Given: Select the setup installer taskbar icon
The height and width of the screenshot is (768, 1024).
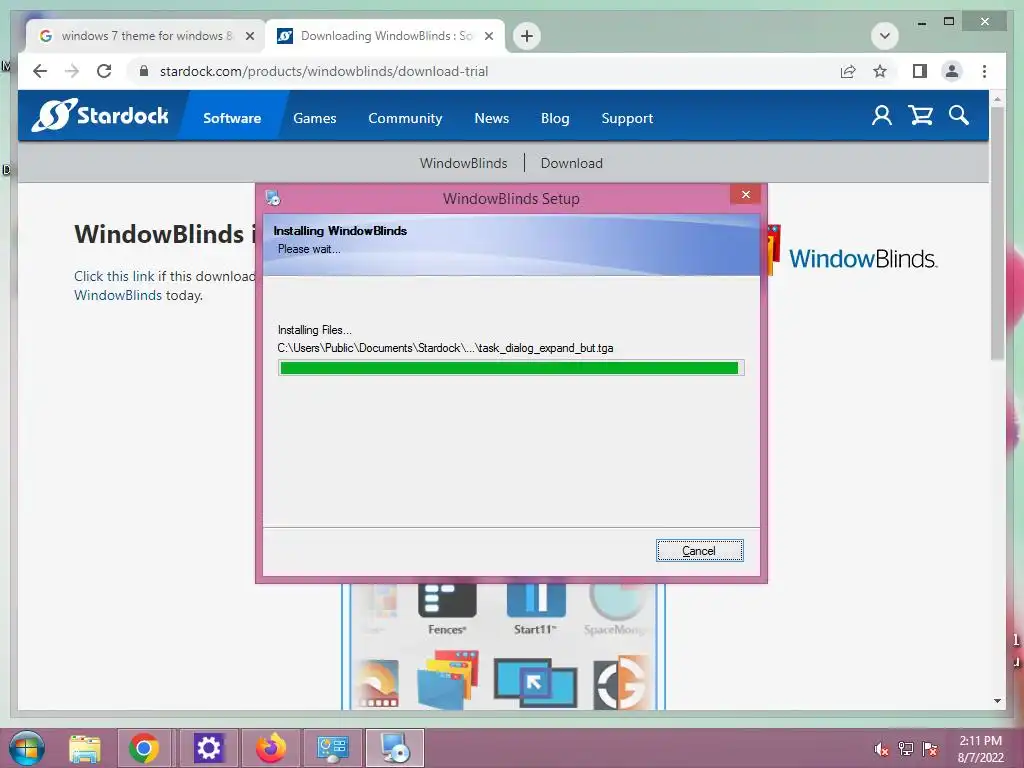Looking at the screenshot, I should click(x=394, y=748).
